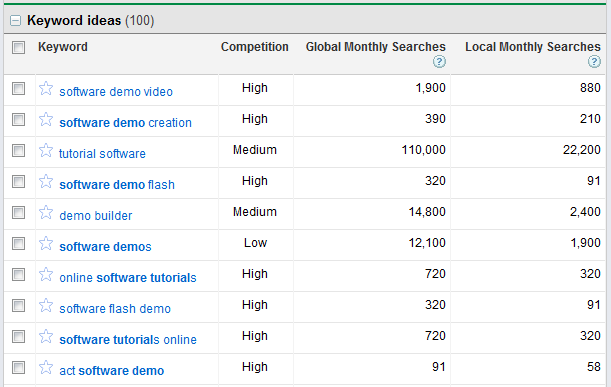
Task: Click the 2,400 local searches value
Action: pyautogui.click(x=585, y=212)
